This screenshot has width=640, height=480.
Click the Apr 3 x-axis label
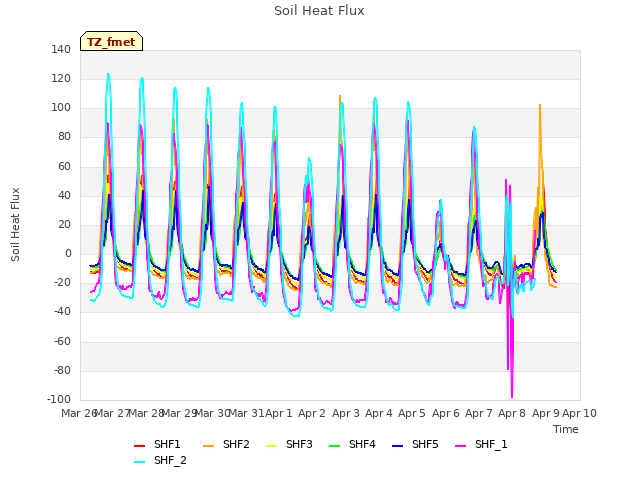[x=346, y=413]
